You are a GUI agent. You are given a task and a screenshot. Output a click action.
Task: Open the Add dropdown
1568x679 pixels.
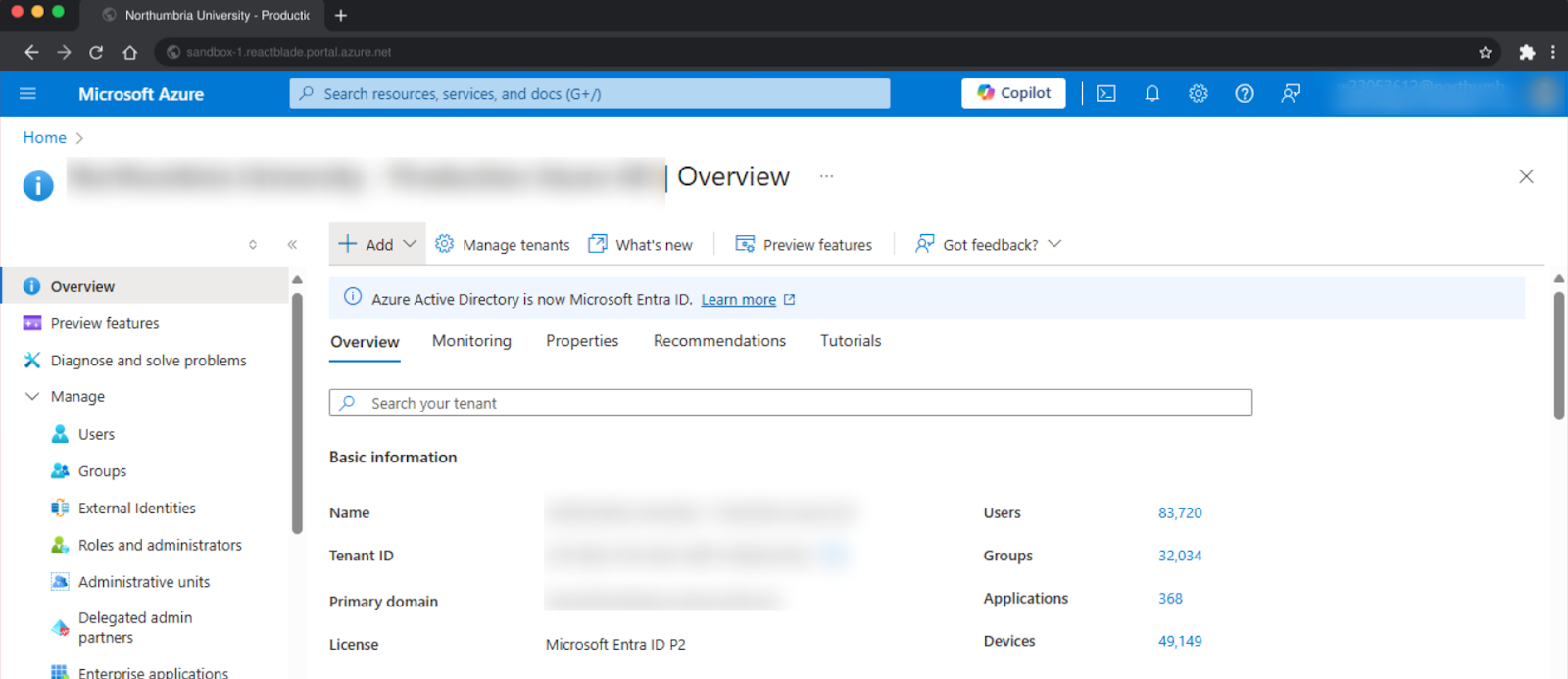pos(377,244)
